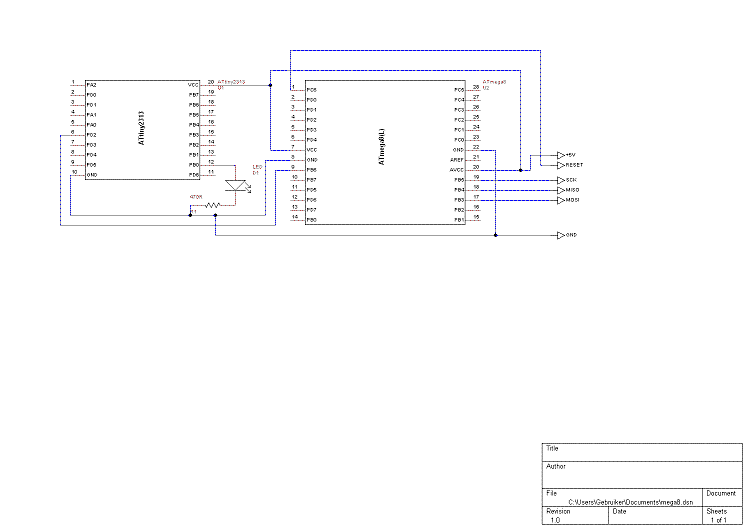Select the MOSI port connector
This screenshot has height=530, width=748.
tap(561, 200)
